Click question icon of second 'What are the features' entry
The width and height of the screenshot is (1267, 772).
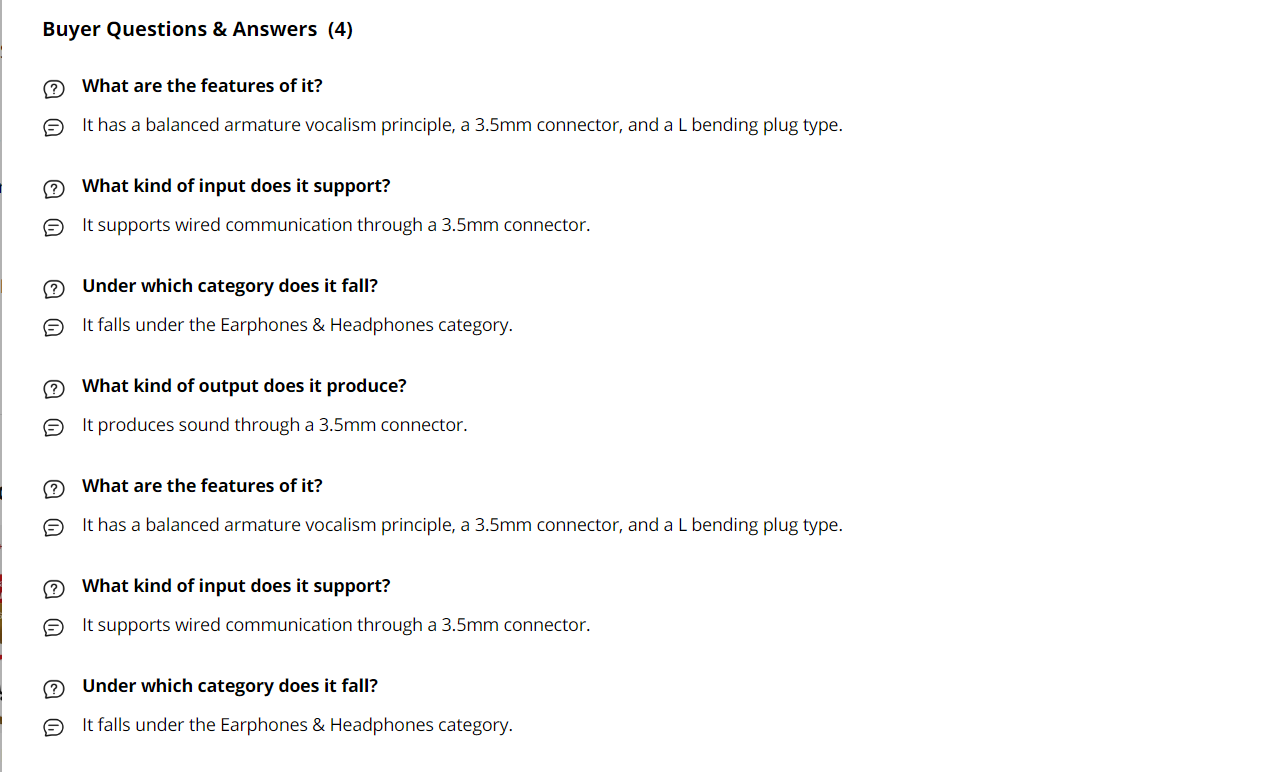53,488
